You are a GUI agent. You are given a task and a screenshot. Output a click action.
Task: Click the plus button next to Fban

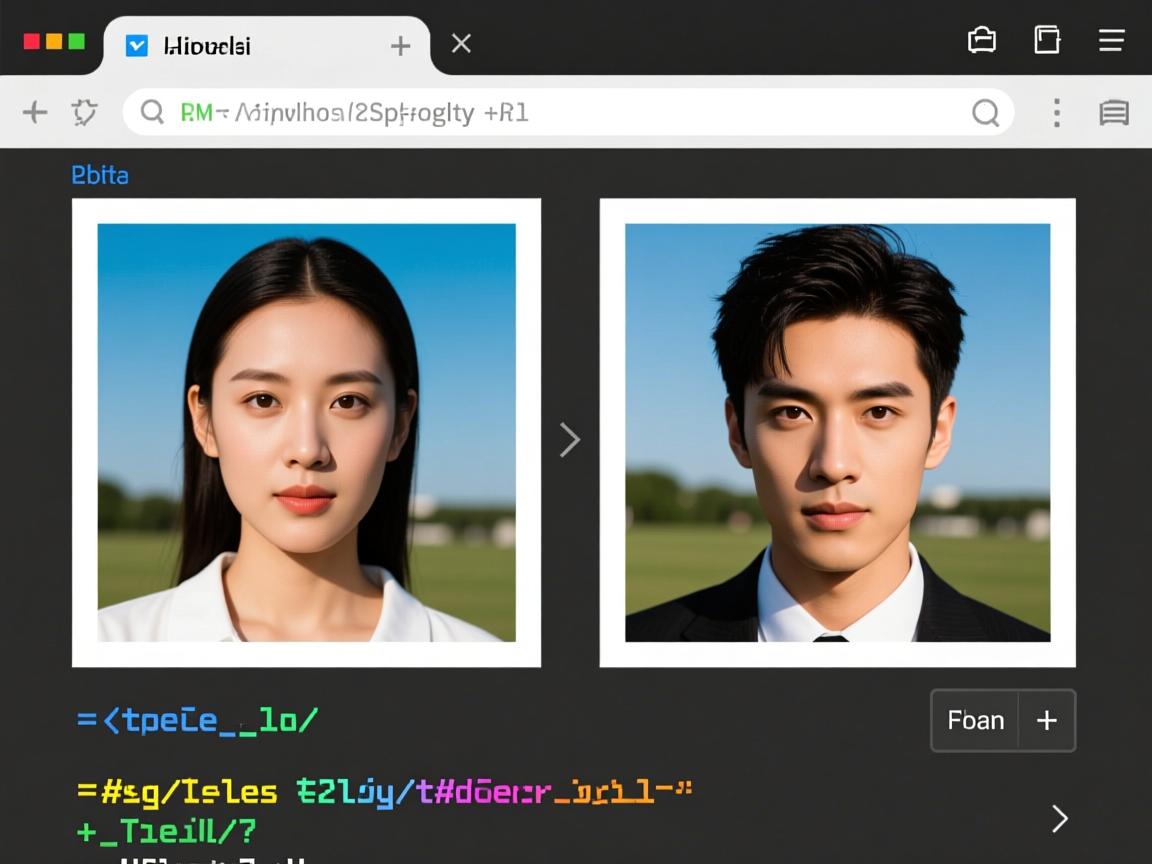[1047, 720]
